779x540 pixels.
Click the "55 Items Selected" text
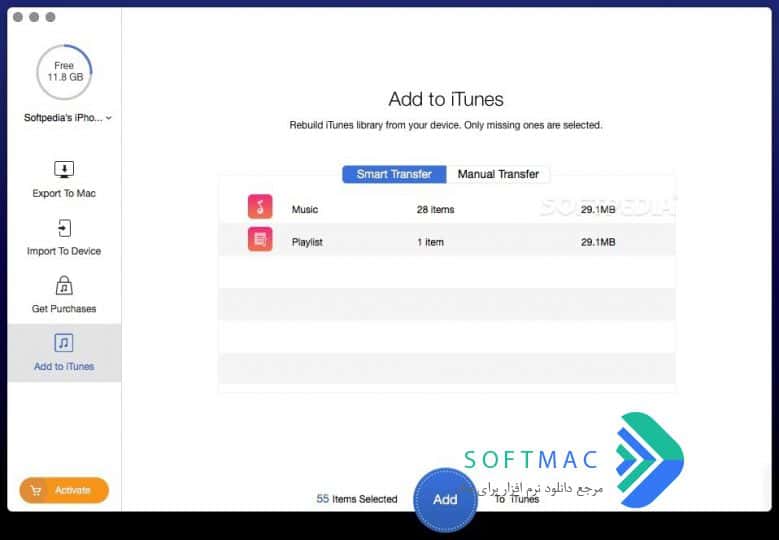357,499
